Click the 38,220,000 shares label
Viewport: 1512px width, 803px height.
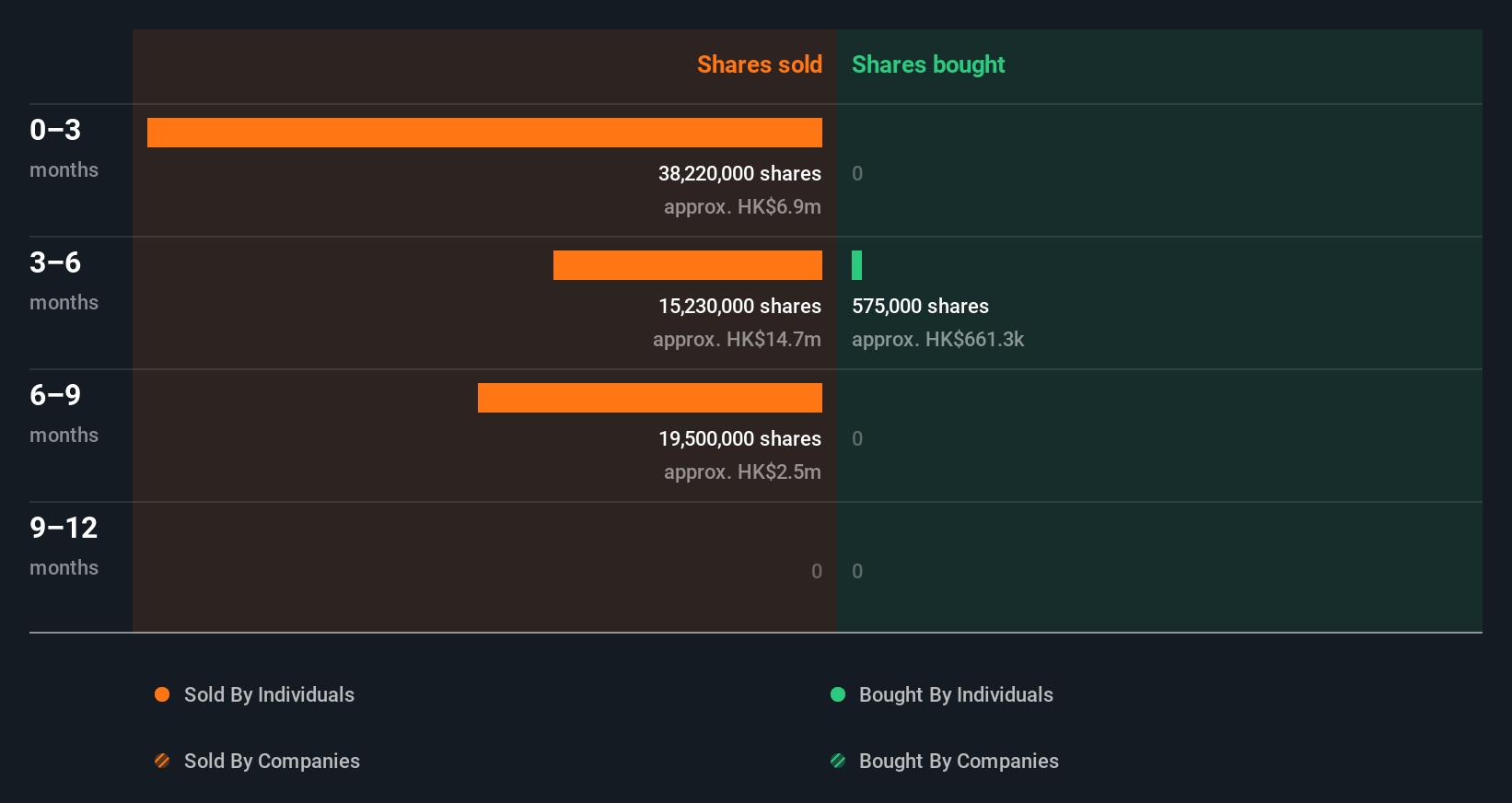[x=739, y=173]
